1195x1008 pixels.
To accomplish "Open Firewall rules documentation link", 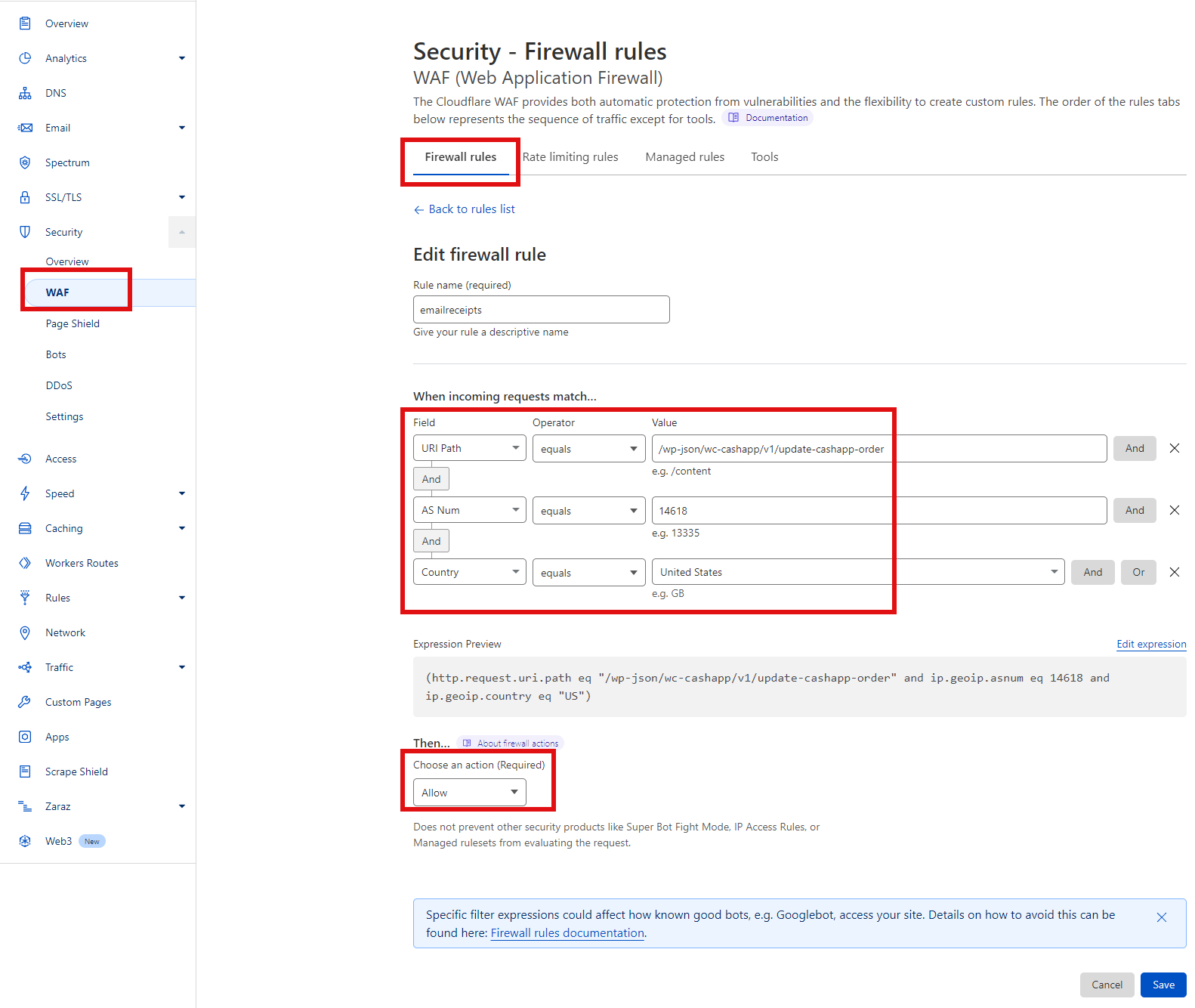I will coord(567,933).
